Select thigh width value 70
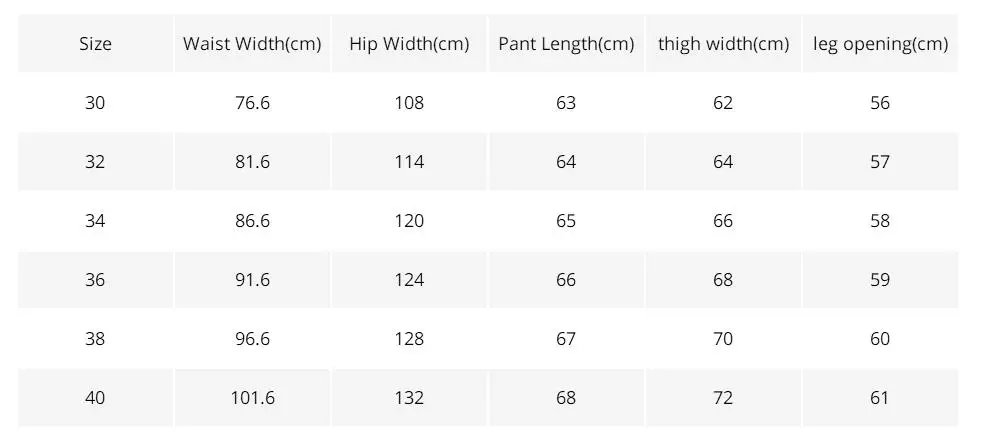Viewport: 992px width, 443px height. 723,339
